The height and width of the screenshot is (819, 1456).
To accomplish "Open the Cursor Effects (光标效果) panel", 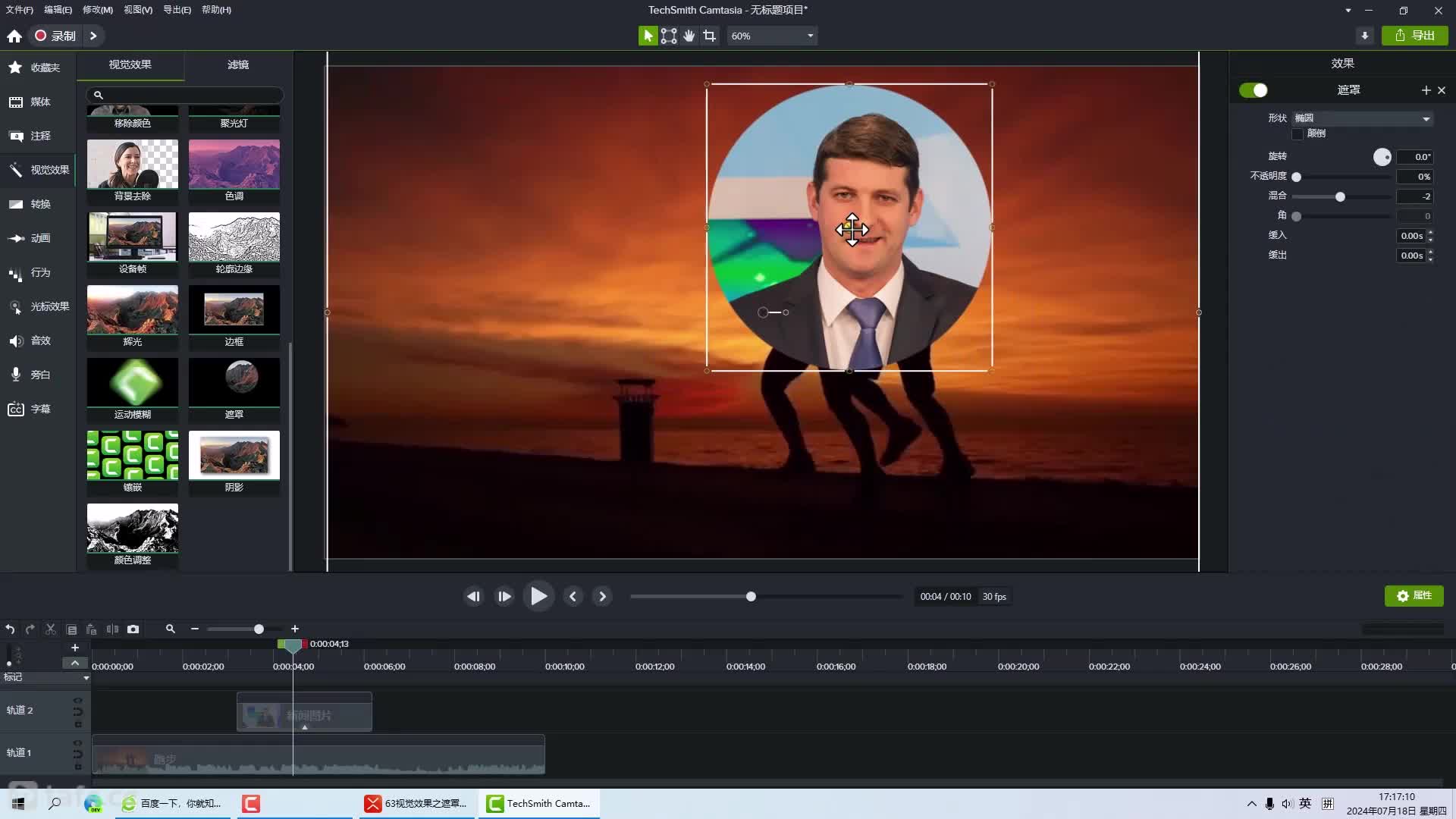I will coord(36,306).
